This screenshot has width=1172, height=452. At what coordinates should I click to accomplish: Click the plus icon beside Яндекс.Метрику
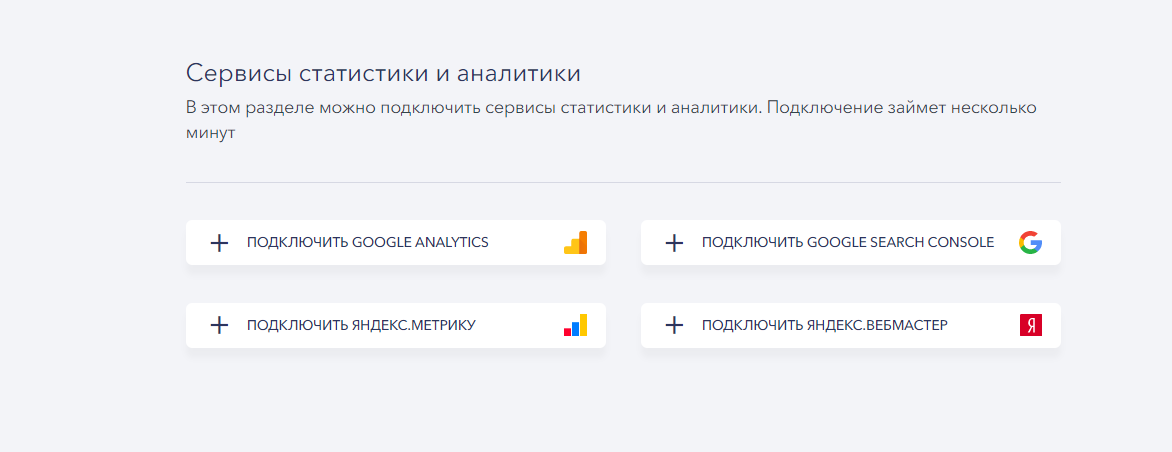pos(219,325)
